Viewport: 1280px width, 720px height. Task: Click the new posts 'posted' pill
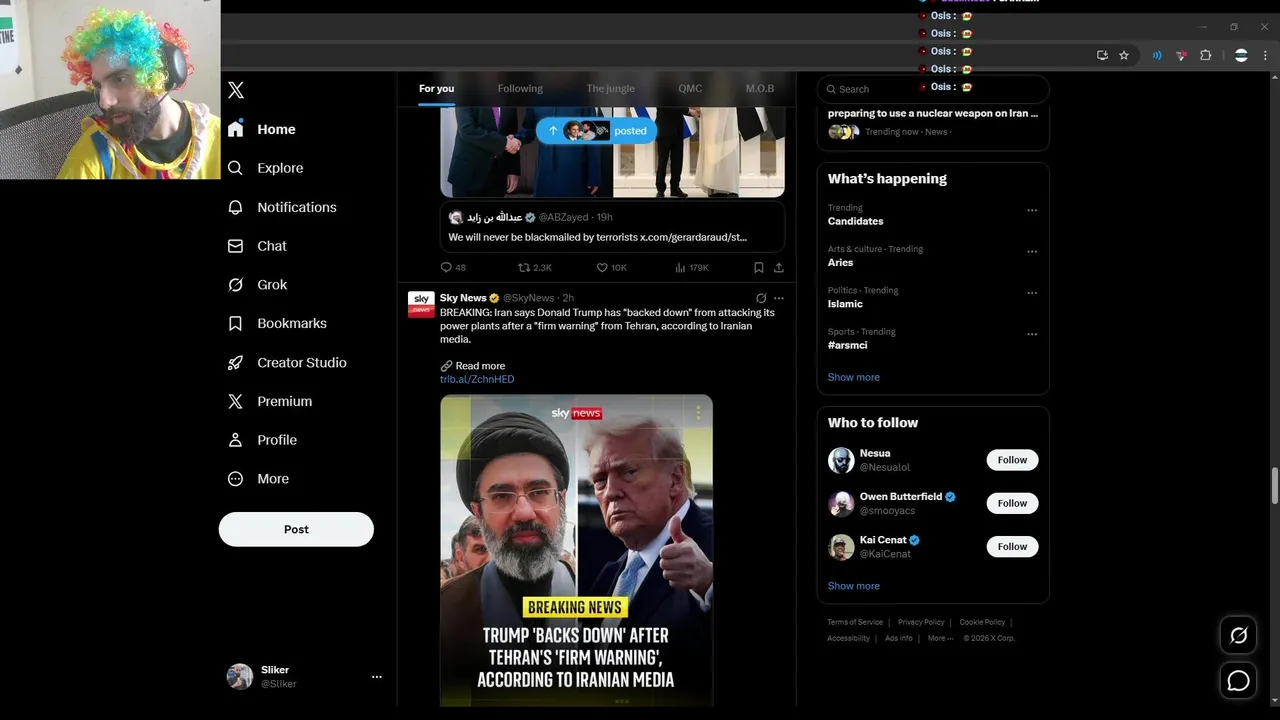[596, 131]
